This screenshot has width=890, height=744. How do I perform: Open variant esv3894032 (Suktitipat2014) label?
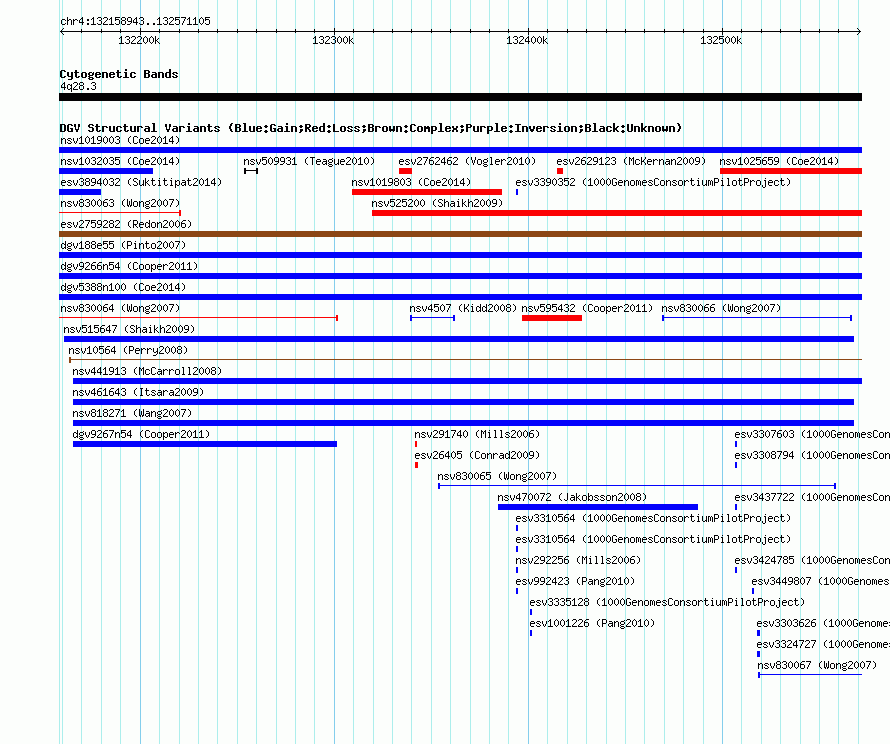pyautogui.click(x=141, y=182)
